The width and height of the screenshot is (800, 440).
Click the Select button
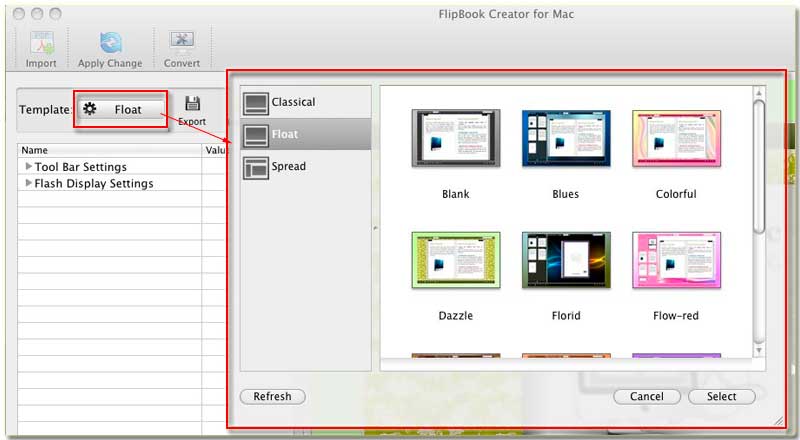(x=721, y=397)
